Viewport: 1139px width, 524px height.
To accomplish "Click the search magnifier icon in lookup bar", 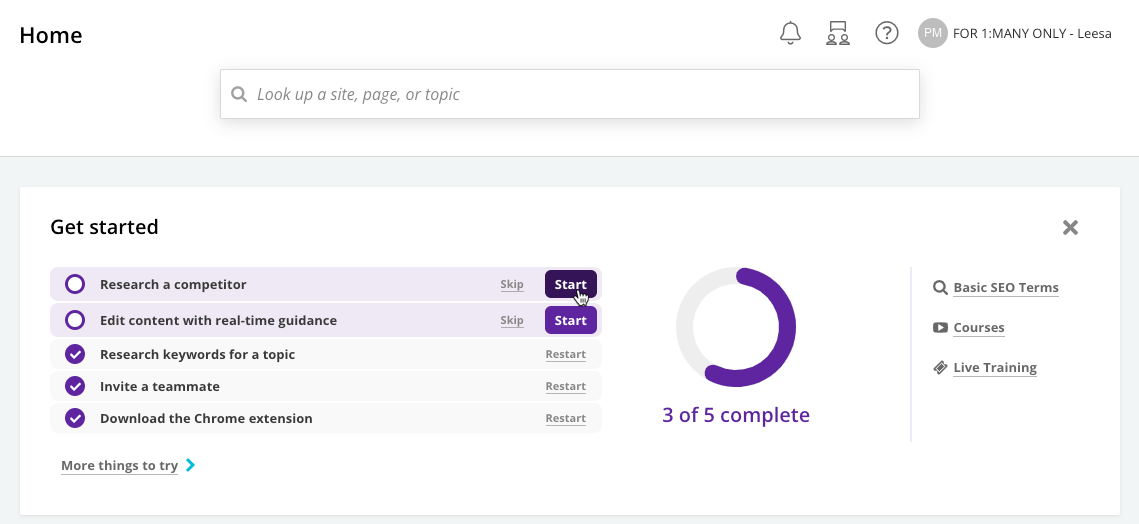I will tap(238, 94).
